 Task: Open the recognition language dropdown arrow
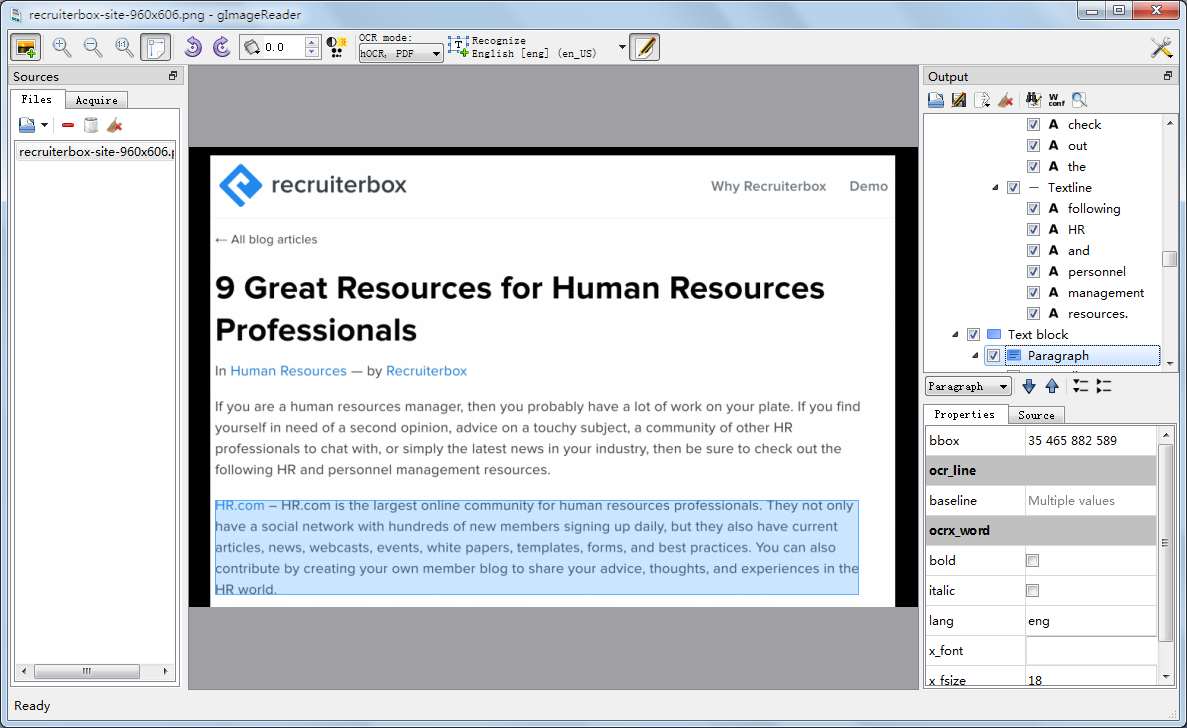pyautogui.click(x=622, y=47)
